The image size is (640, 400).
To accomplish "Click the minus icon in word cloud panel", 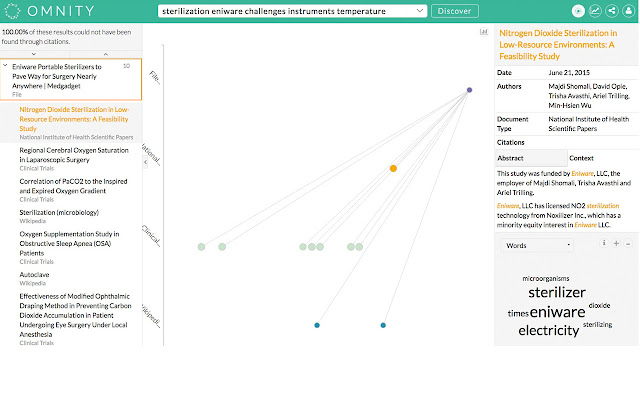I will 628,244.
